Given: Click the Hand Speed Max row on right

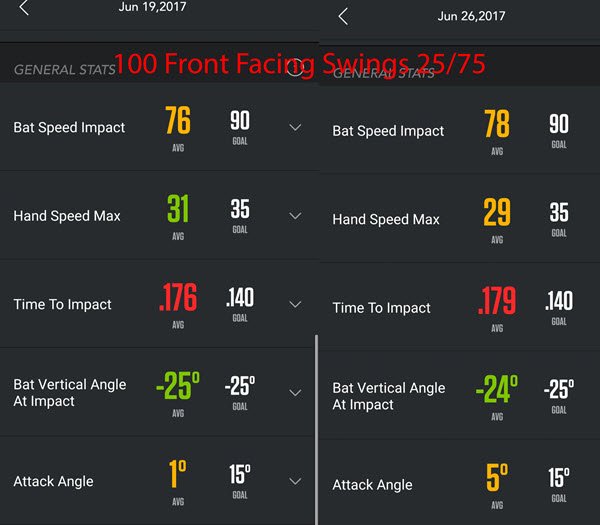Looking at the screenshot, I should tap(460, 219).
